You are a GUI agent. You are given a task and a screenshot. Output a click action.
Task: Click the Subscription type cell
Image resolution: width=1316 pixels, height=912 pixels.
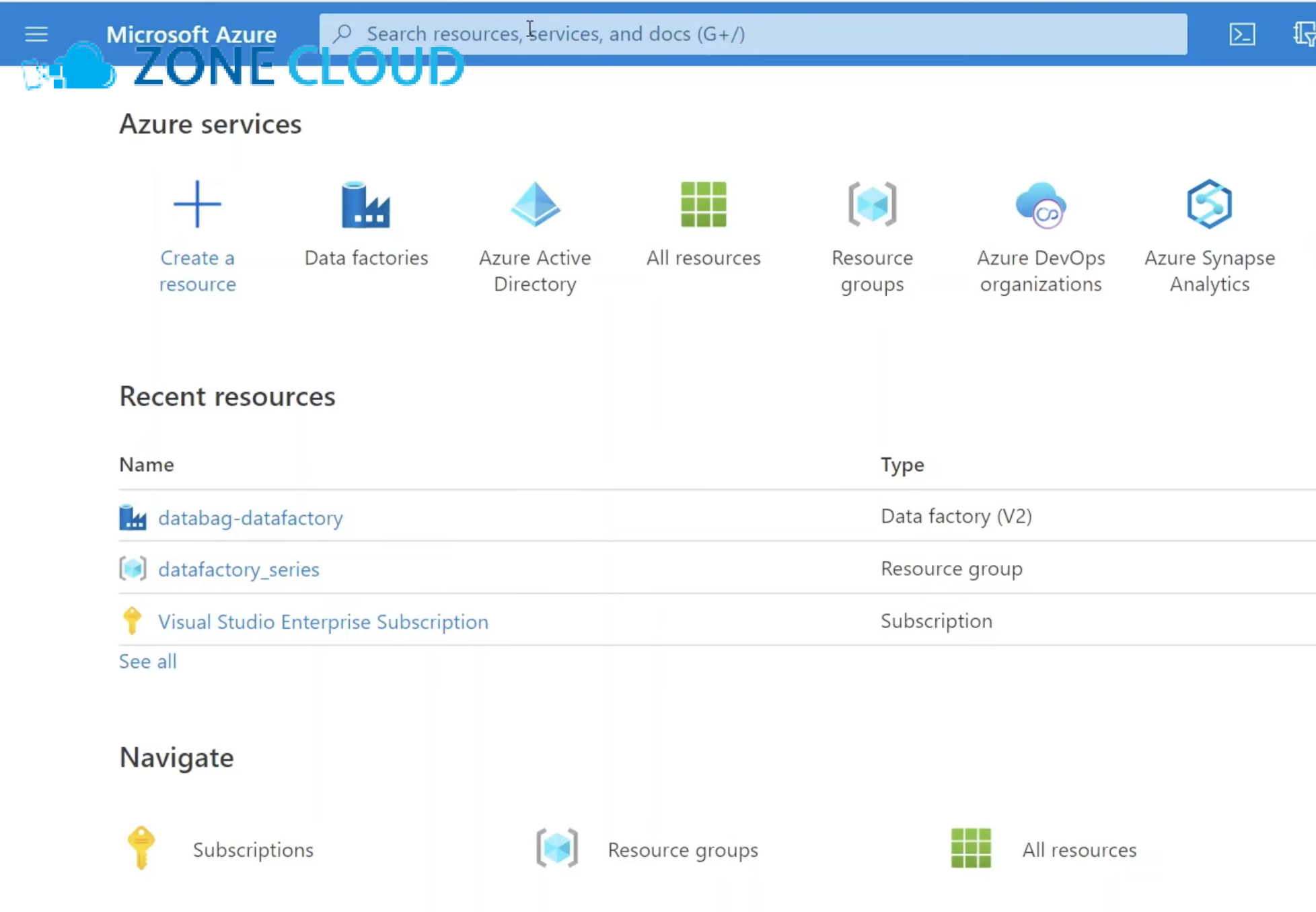(x=937, y=621)
